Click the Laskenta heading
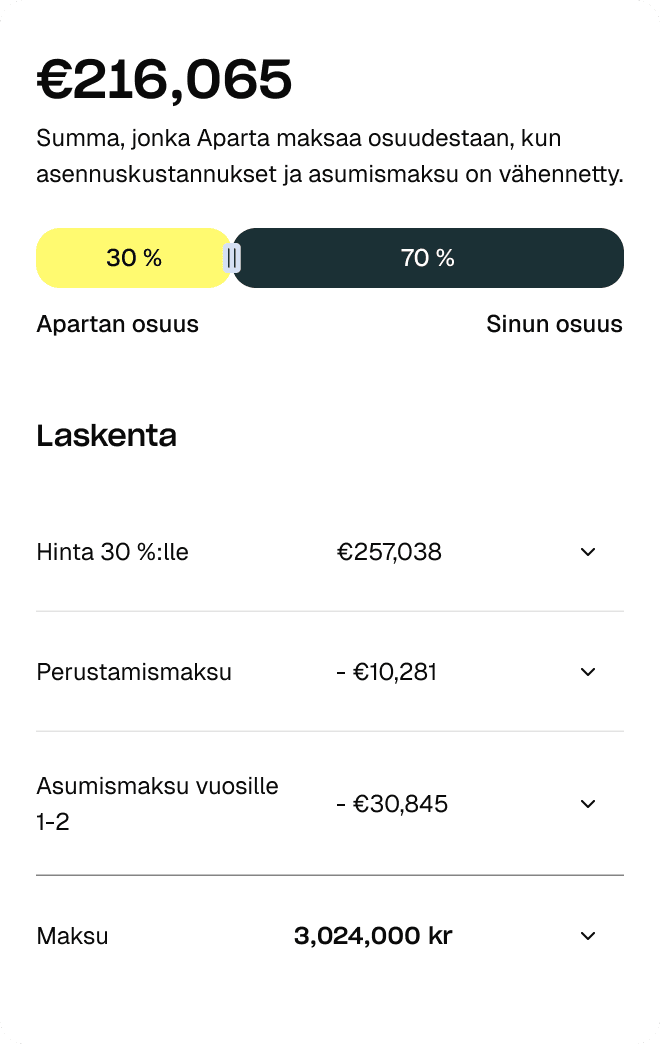The image size is (660, 1044). click(x=106, y=435)
